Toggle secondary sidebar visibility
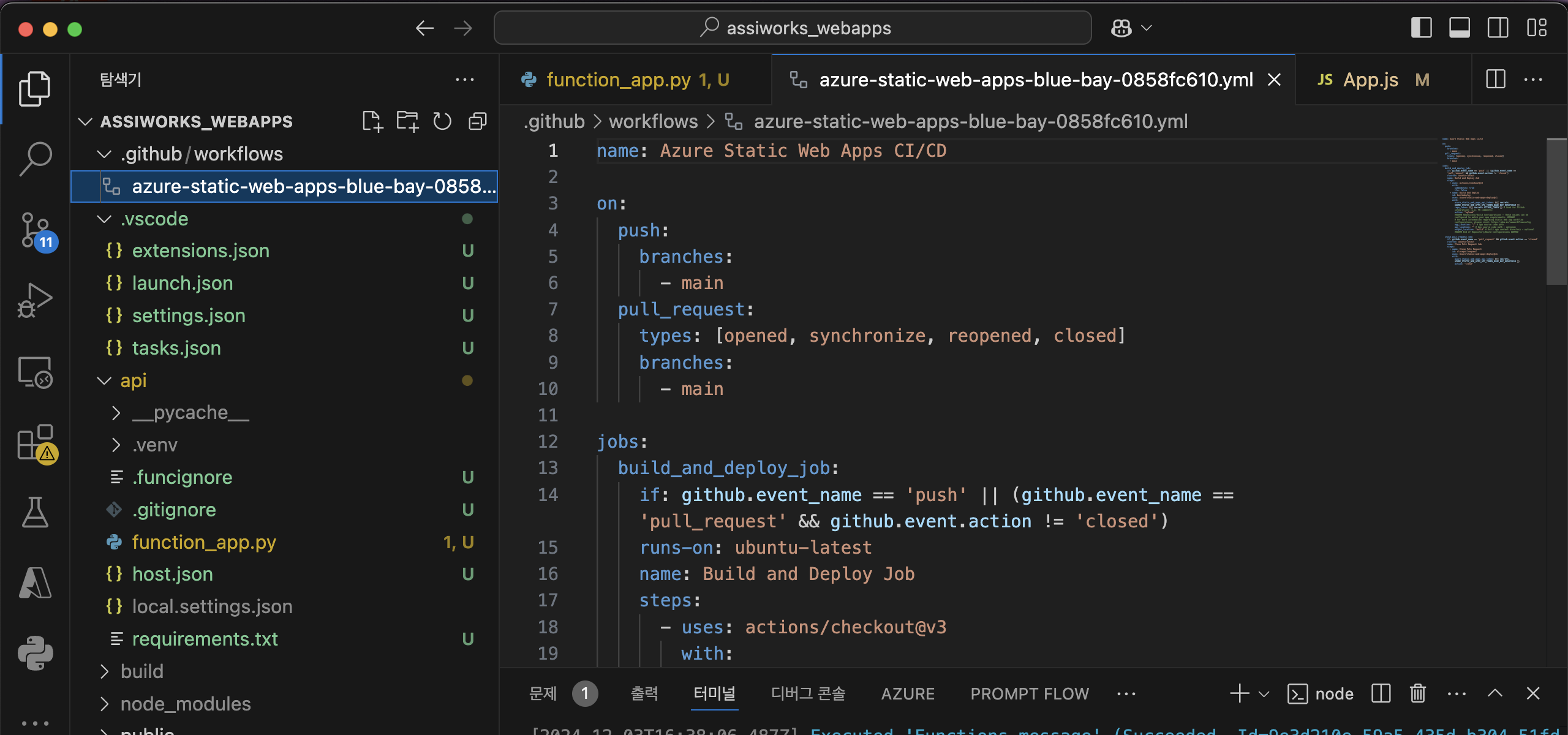 click(1498, 28)
